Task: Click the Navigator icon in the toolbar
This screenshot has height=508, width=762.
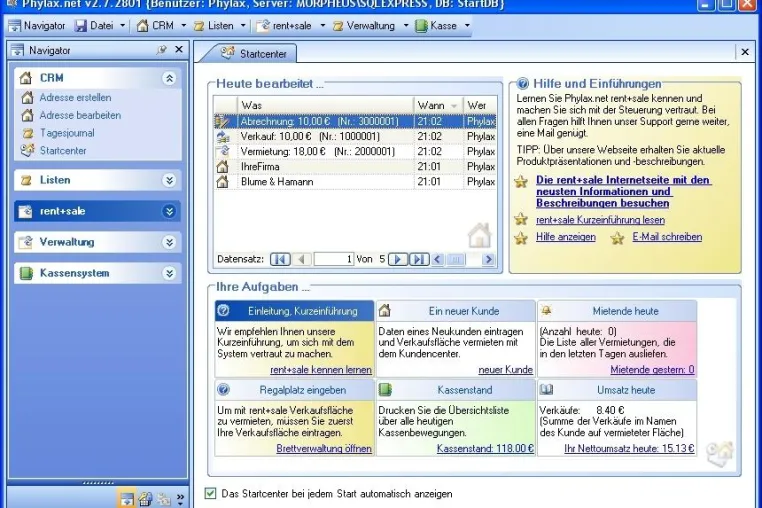Action: (15, 26)
